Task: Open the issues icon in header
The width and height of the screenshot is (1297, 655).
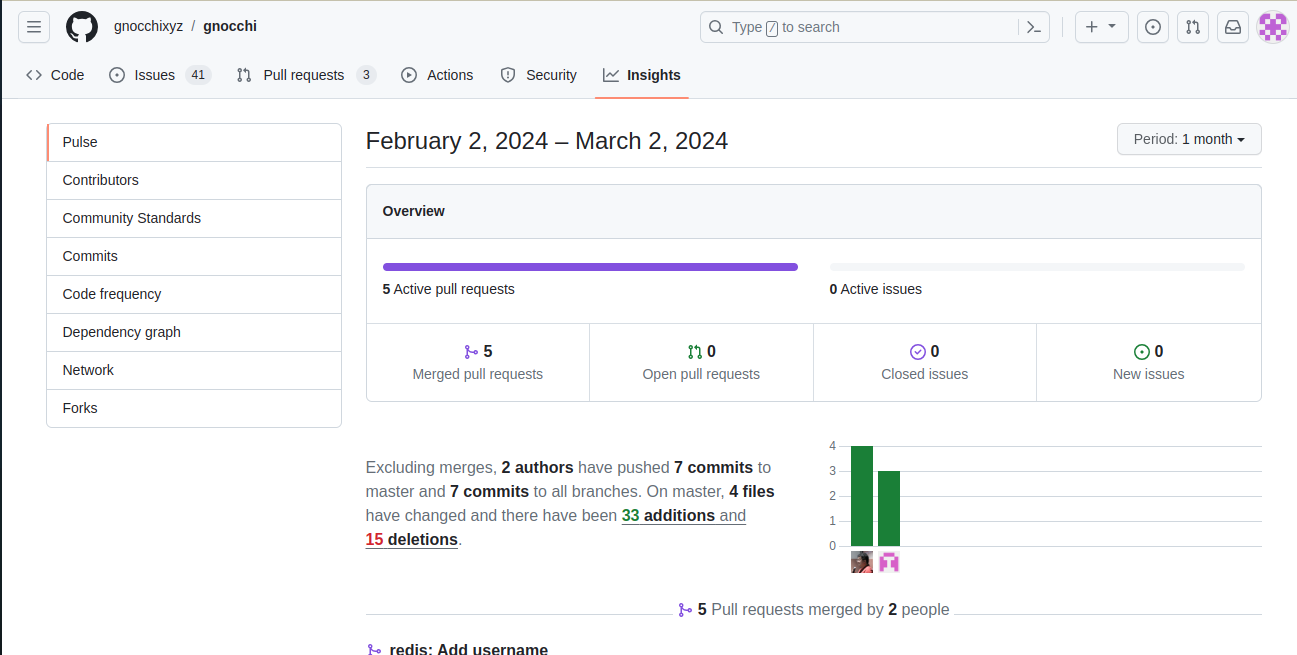Action: click(1153, 27)
